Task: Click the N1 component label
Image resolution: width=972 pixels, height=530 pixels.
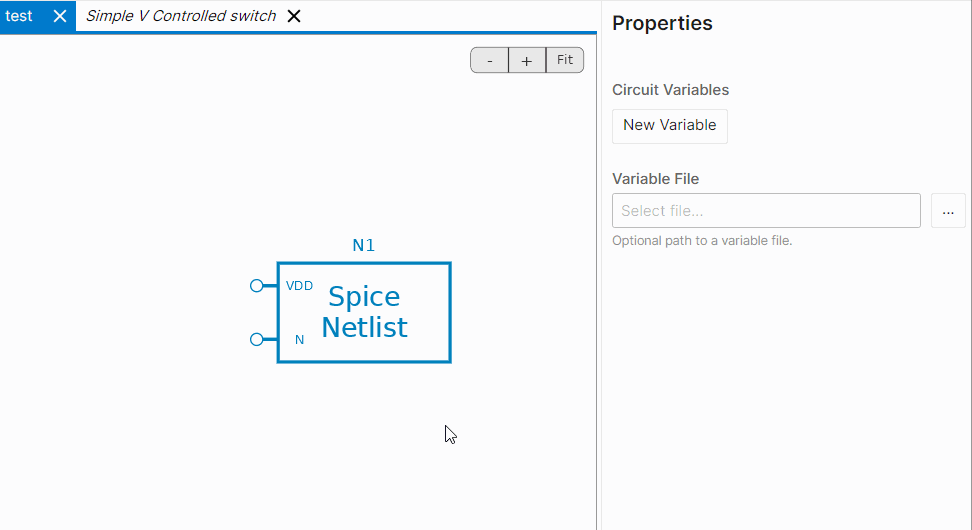Action: point(364,245)
